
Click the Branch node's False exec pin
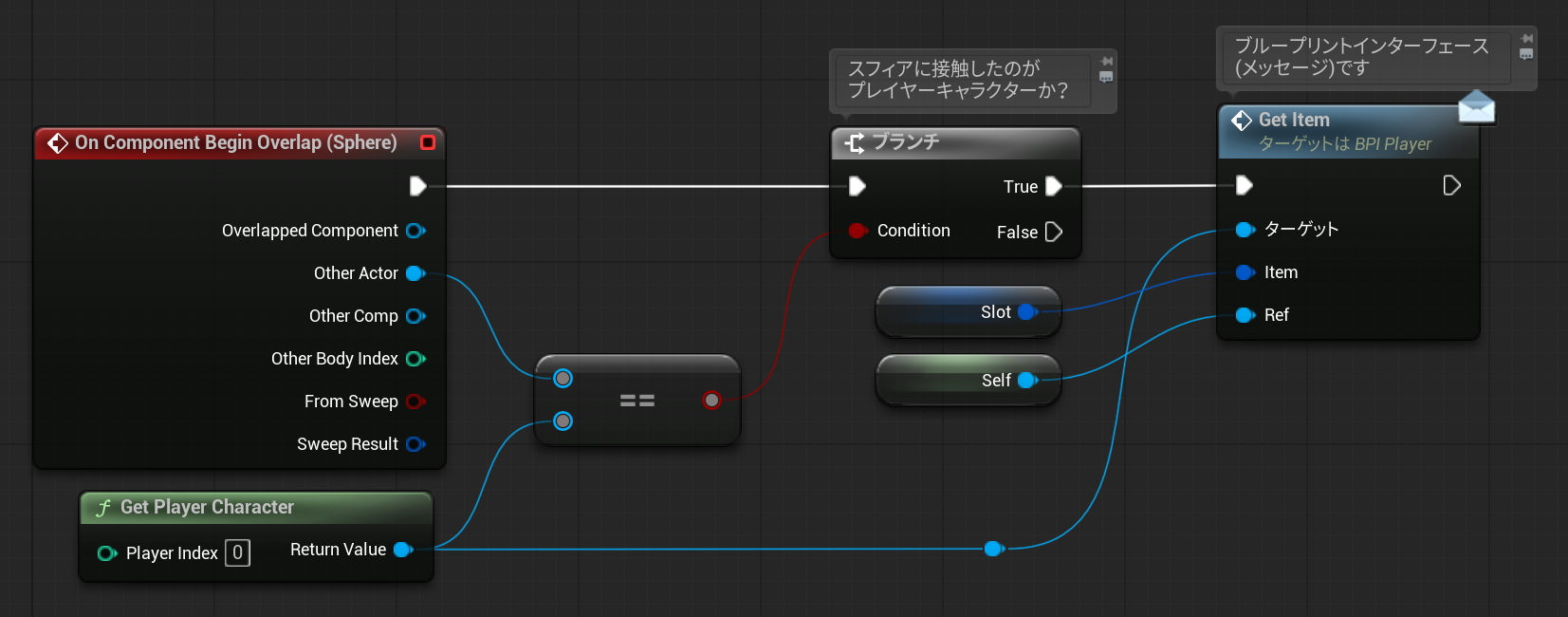pyautogui.click(x=1053, y=232)
